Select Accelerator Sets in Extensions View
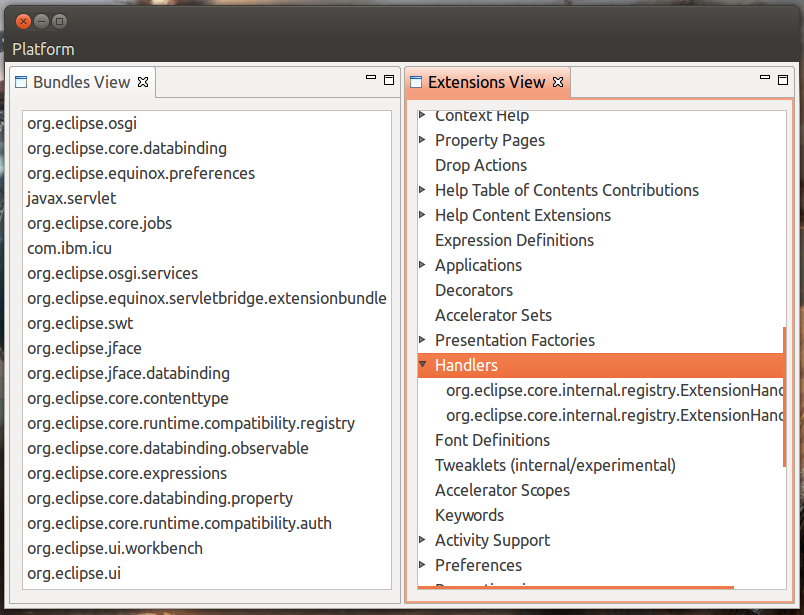Image resolution: width=804 pixels, height=615 pixels. coord(493,315)
